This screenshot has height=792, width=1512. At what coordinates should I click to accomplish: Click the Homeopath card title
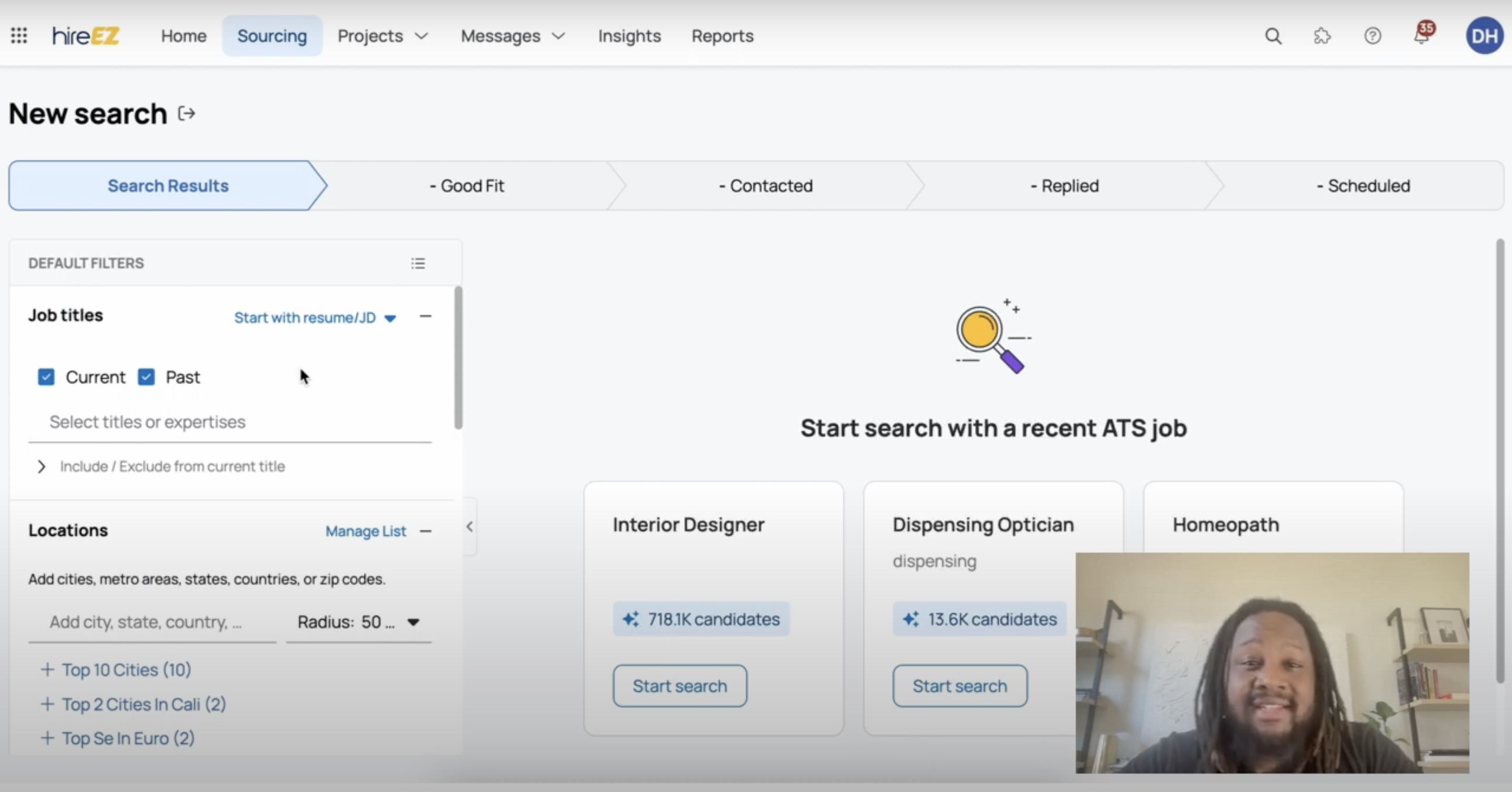pos(1226,525)
